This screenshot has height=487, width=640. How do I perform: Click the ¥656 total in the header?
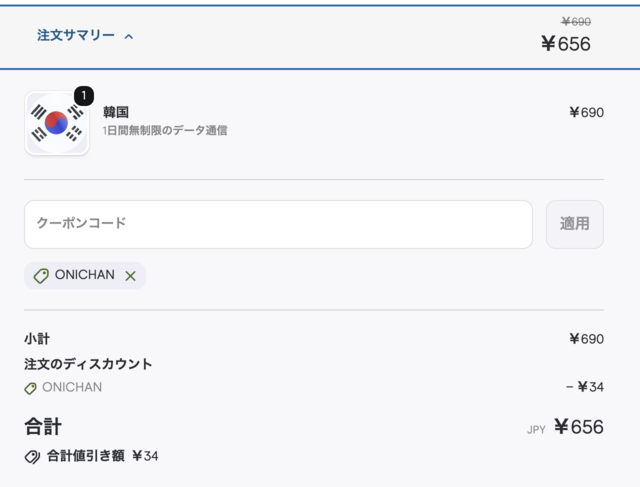565,44
